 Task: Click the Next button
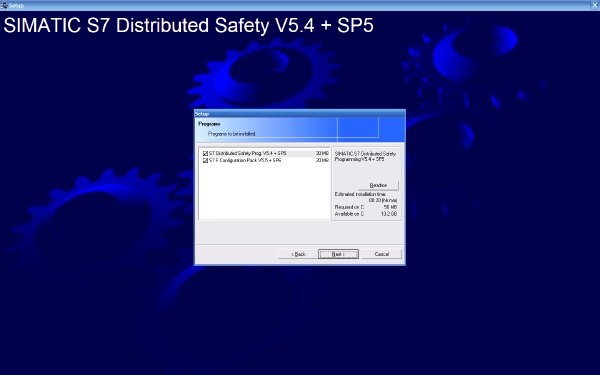coord(338,254)
